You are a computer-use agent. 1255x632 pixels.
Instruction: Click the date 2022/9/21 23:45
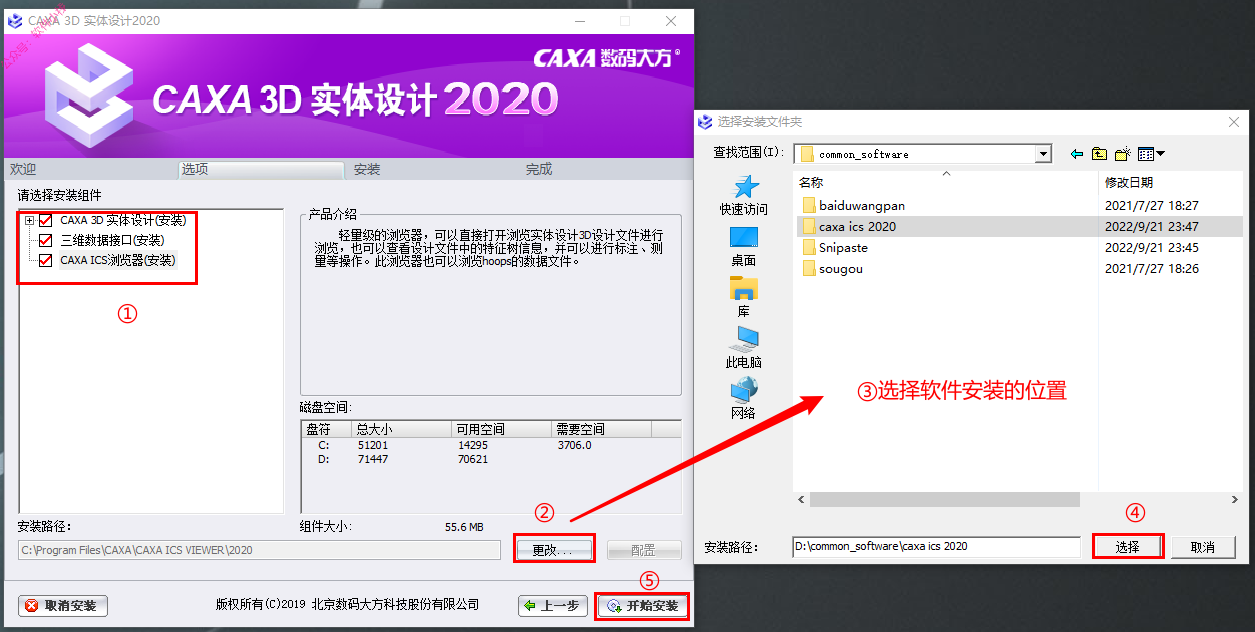pyautogui.click(x=1152, y=247)
